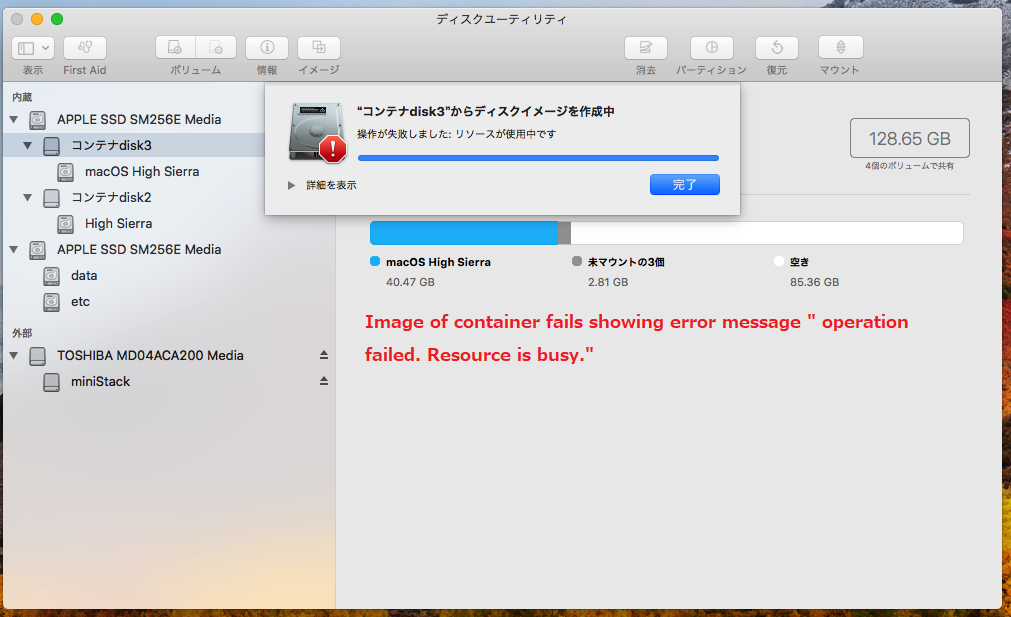Click the Mount toolbar icon
Image resolution: width=1011 pixels, height=617 pixels.
tap(841, 48)
